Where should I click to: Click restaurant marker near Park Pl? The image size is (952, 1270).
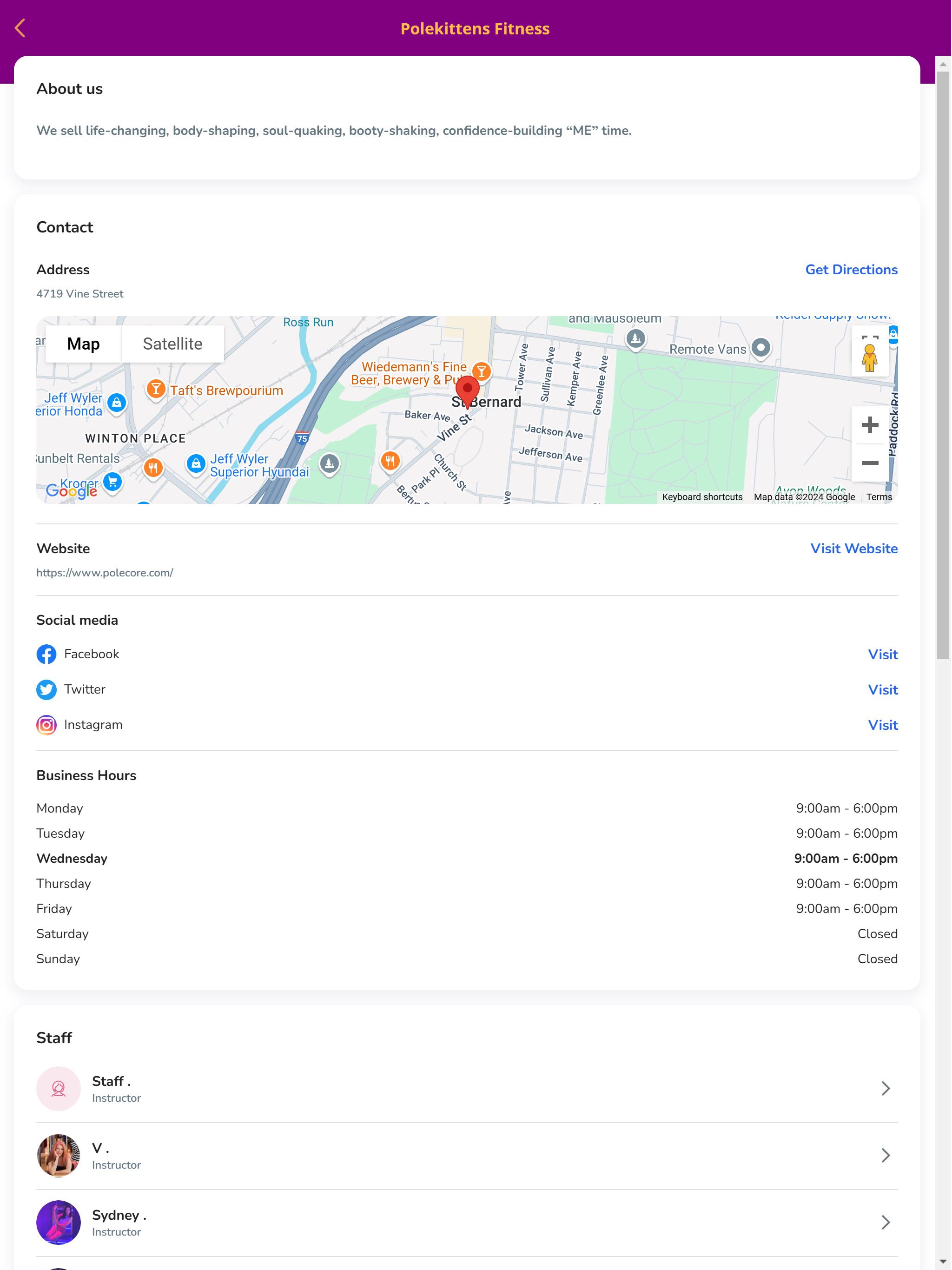390,461
